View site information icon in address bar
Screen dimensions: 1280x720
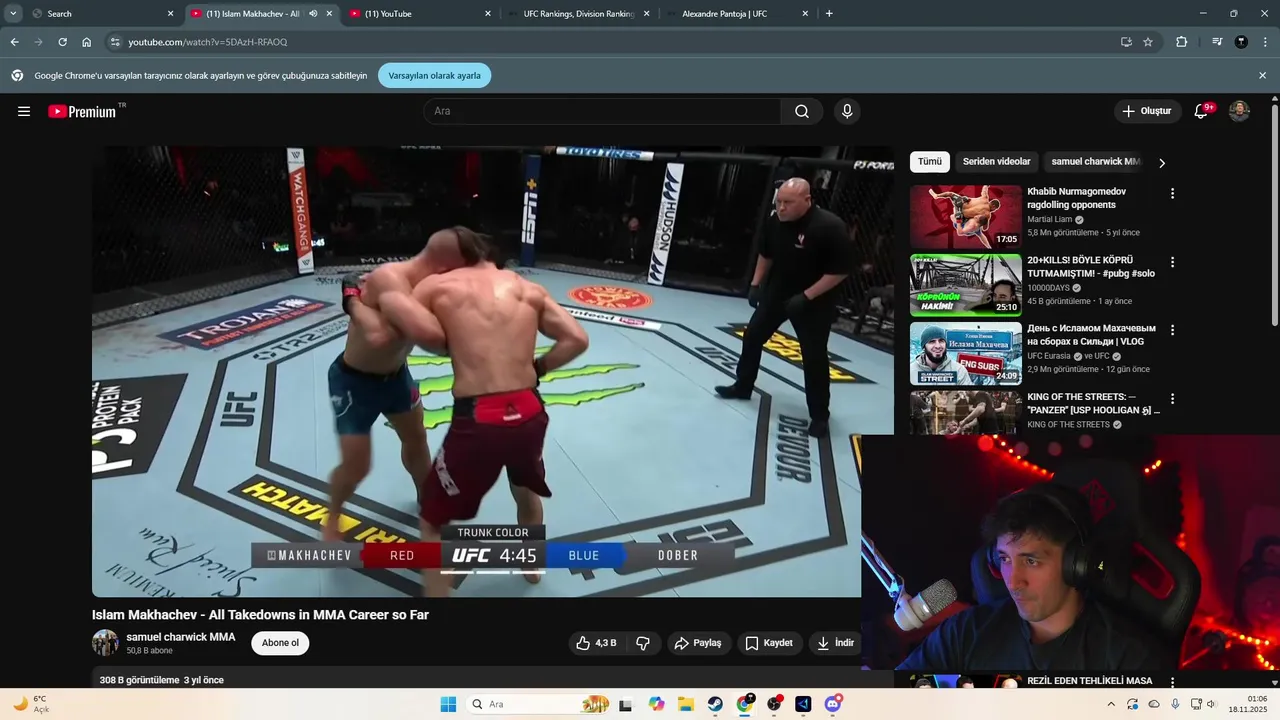(x=115, y=42)
